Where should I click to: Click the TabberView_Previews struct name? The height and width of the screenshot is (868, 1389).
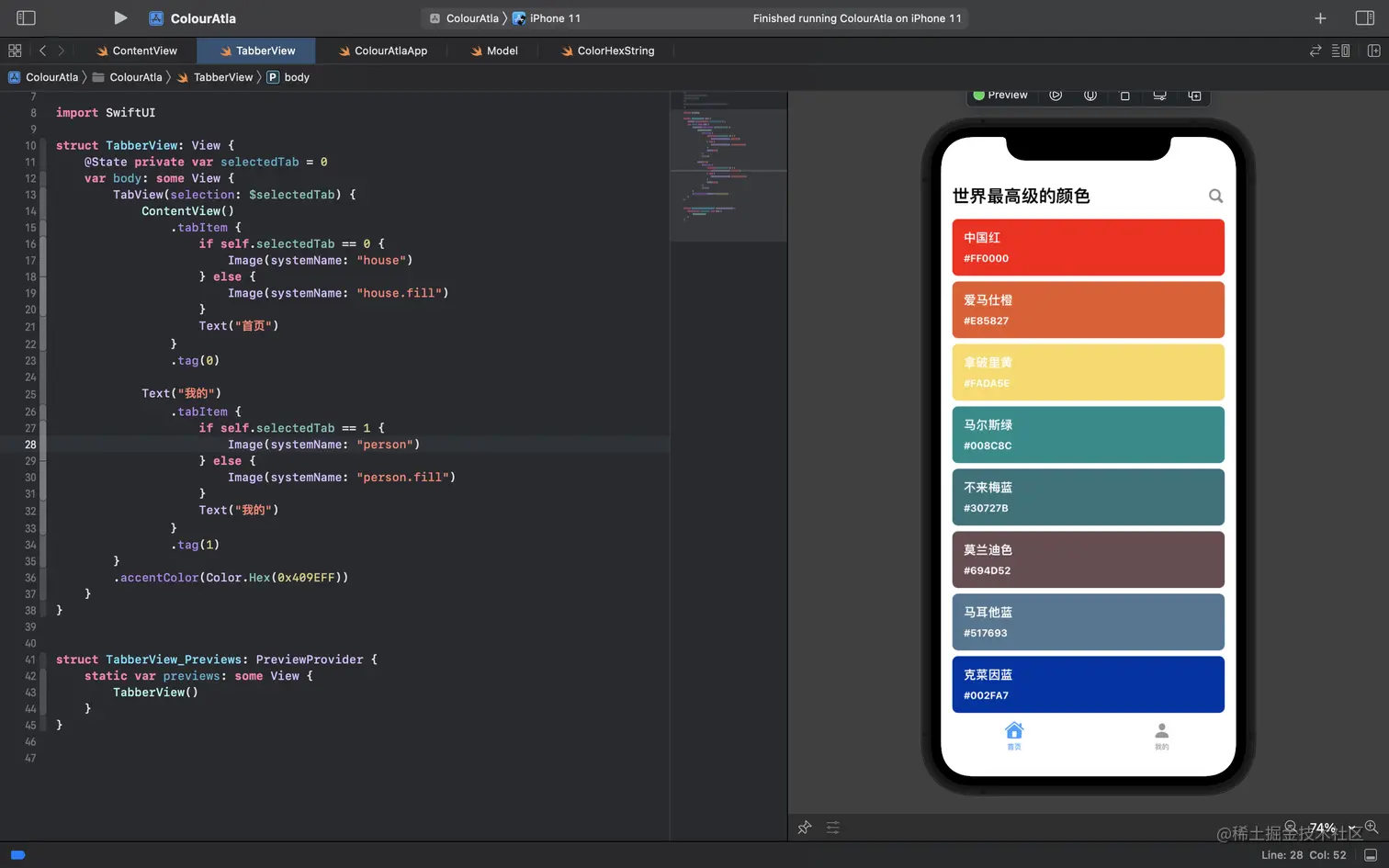pyautogui.click(x=174, y=659)
